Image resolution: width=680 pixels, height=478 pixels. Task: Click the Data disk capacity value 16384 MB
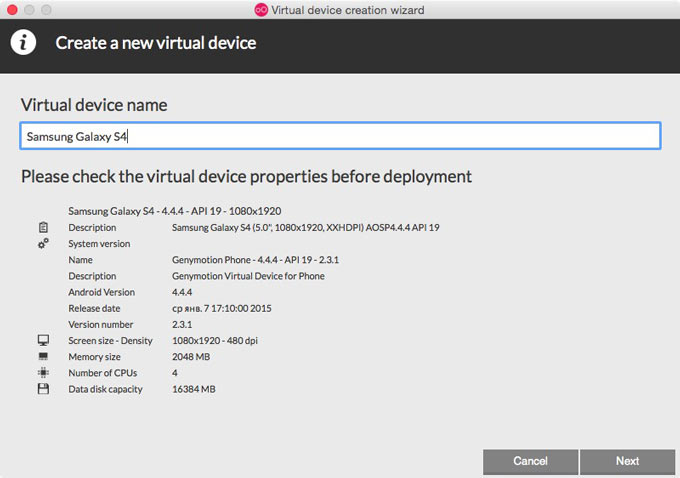click(194, 389)
